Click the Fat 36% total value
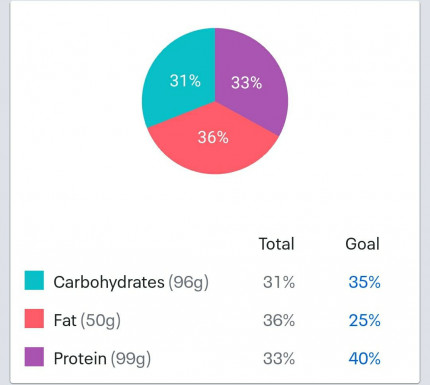The height and width of the screenshot is (385, 430). click(279, 321)
